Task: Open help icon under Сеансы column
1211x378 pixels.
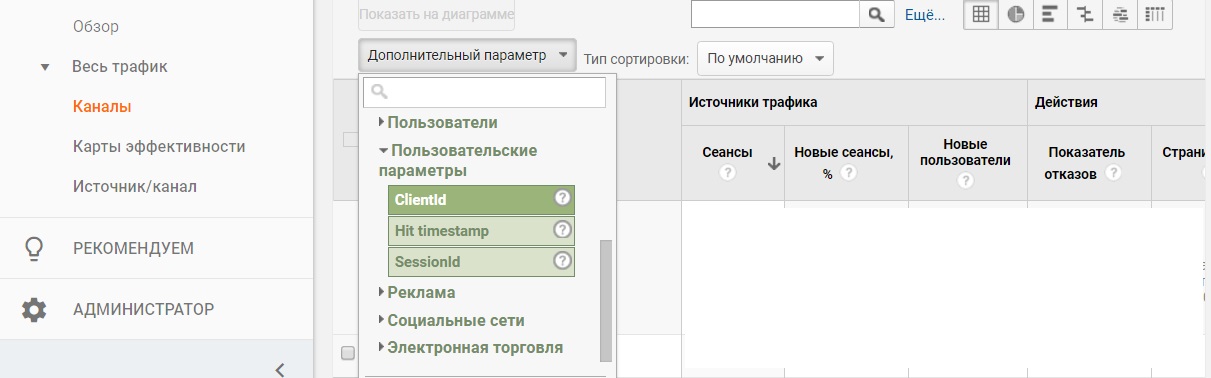Action: (x=727, y=173)
